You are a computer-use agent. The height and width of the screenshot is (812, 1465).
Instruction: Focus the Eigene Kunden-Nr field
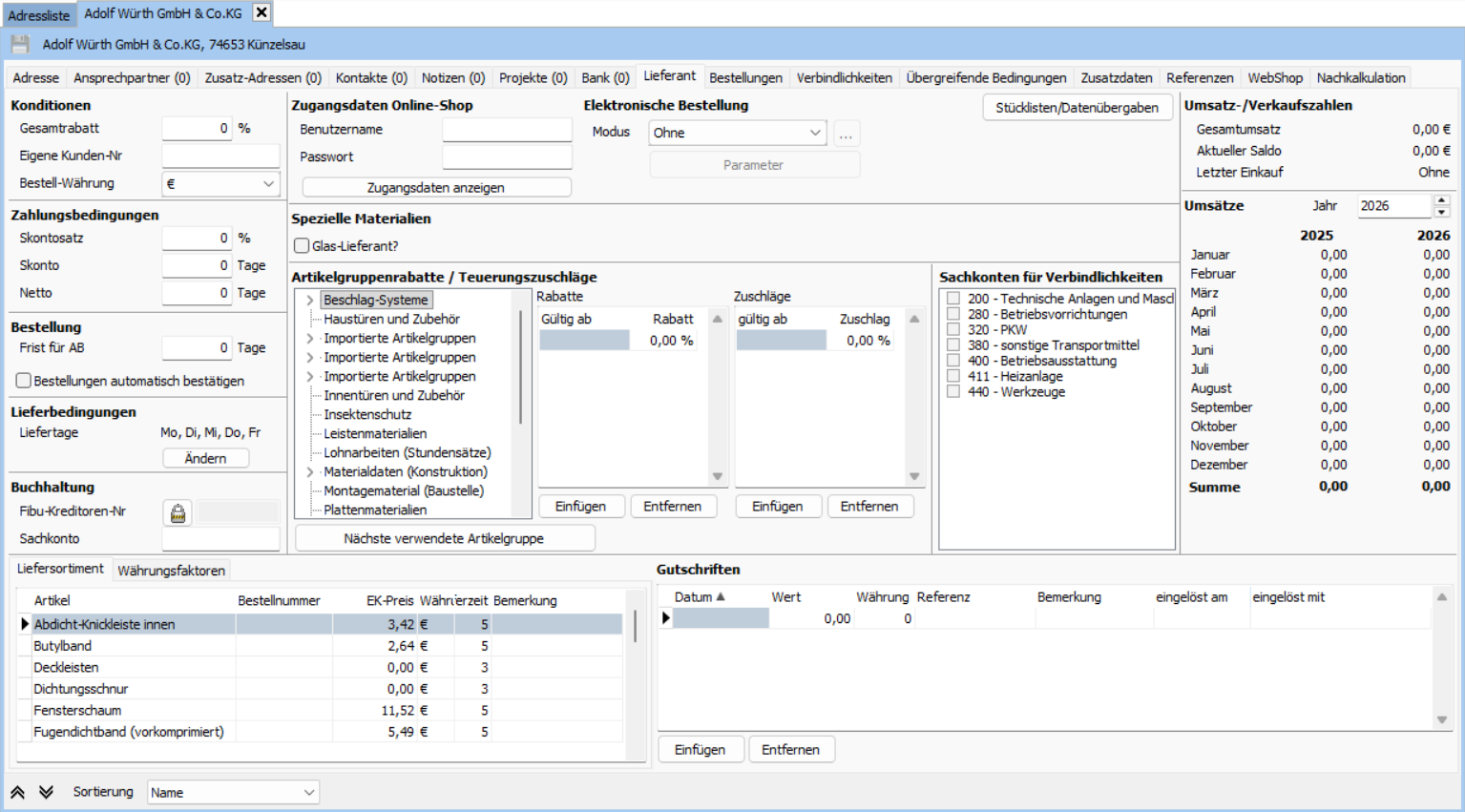(220, 156)
